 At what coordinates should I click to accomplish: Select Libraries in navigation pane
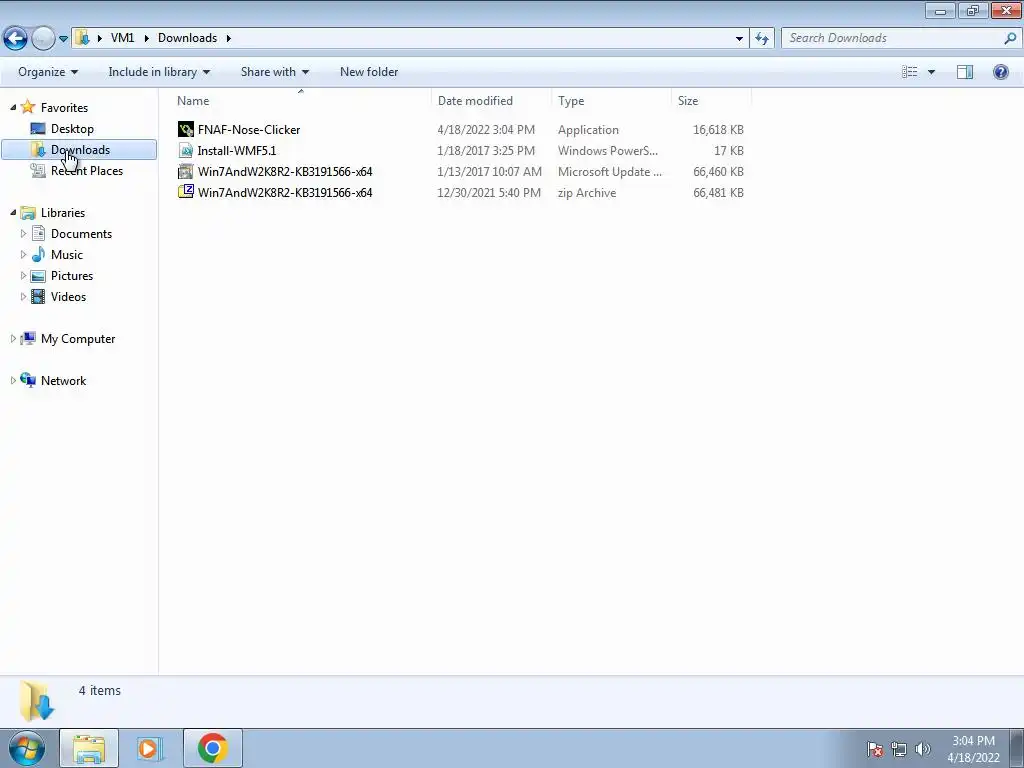click(63, 212)
